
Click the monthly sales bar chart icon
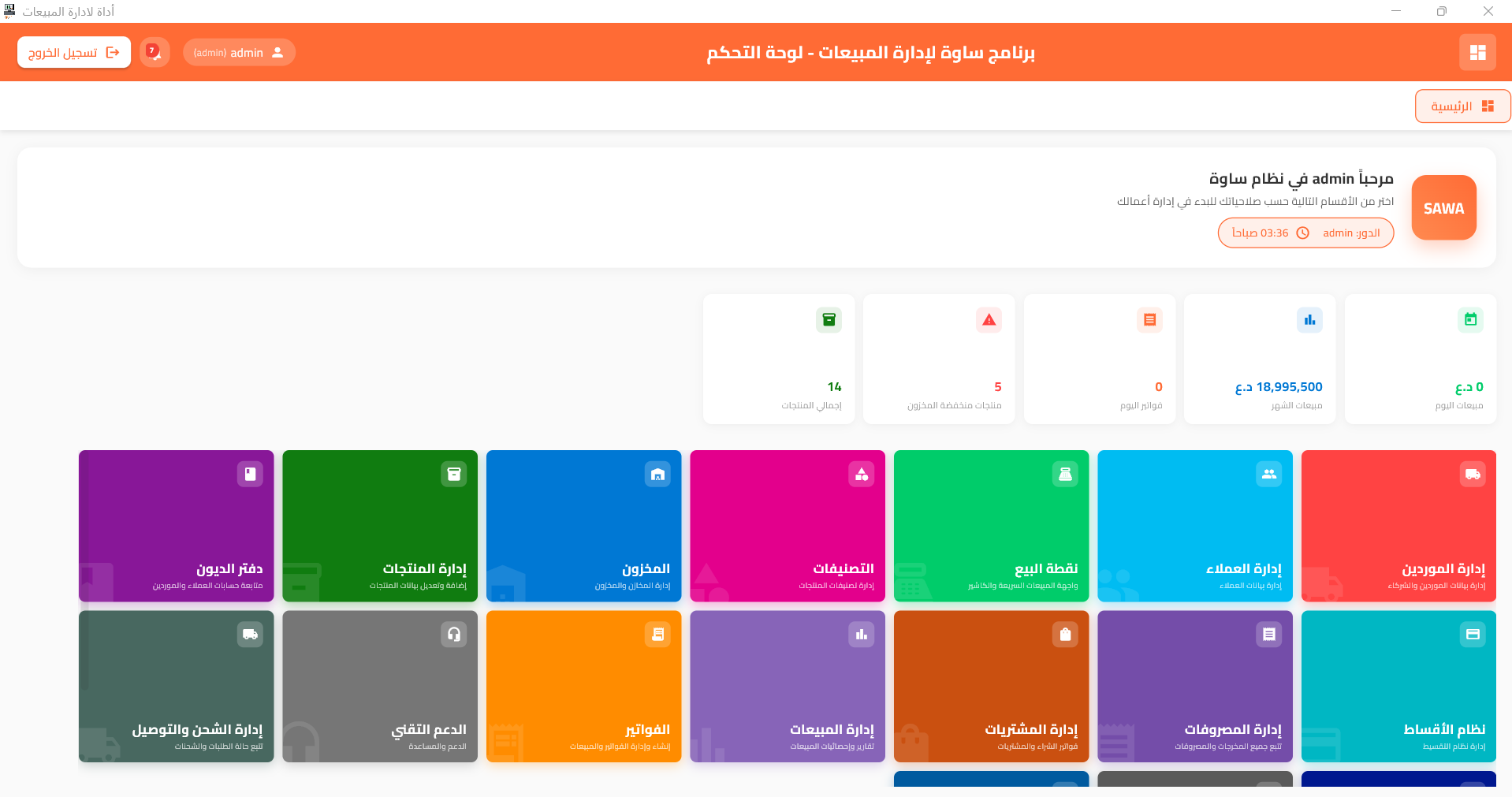tap(1309, 320)
